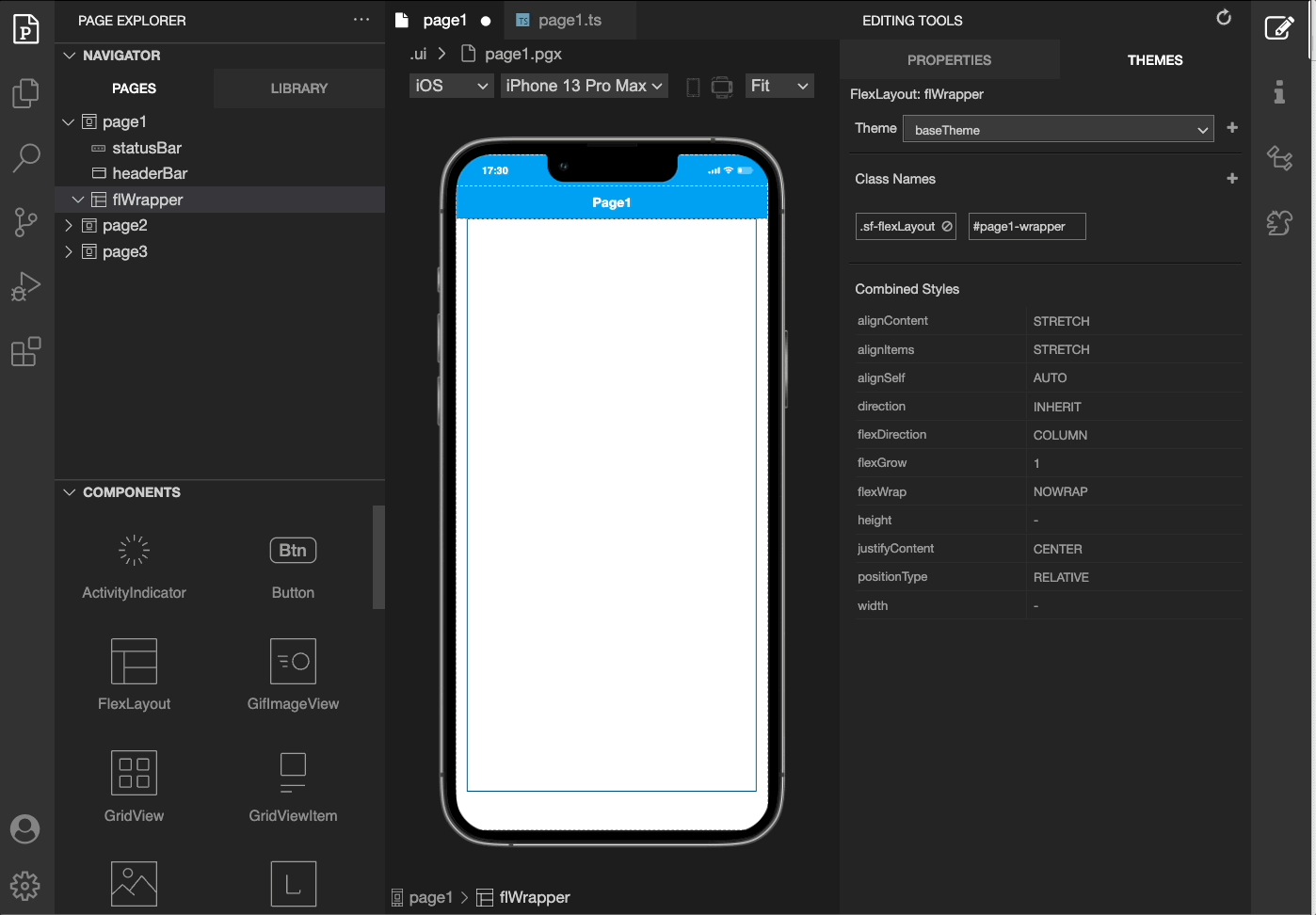Click page1.pgx in the top breadcrumb
Viewport: 1316px width, 915px height.
click(523, 54)
